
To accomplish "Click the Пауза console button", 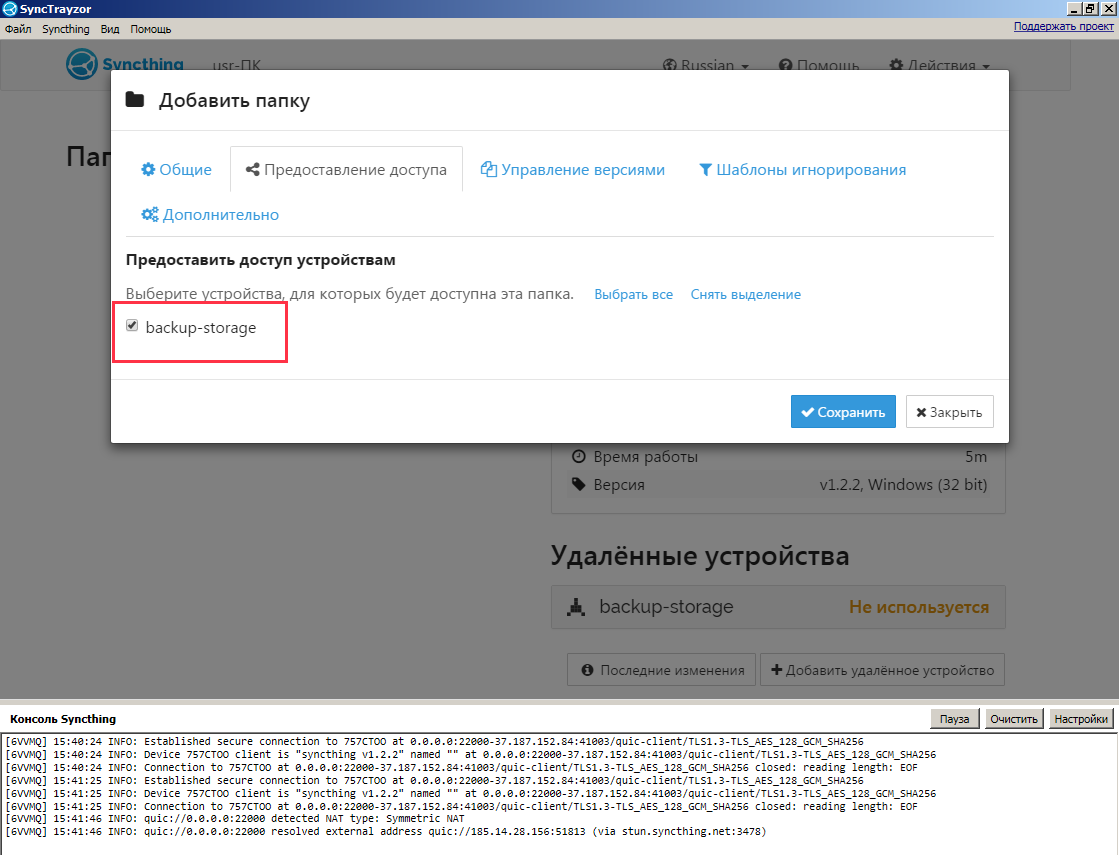I will coord(954,719).
